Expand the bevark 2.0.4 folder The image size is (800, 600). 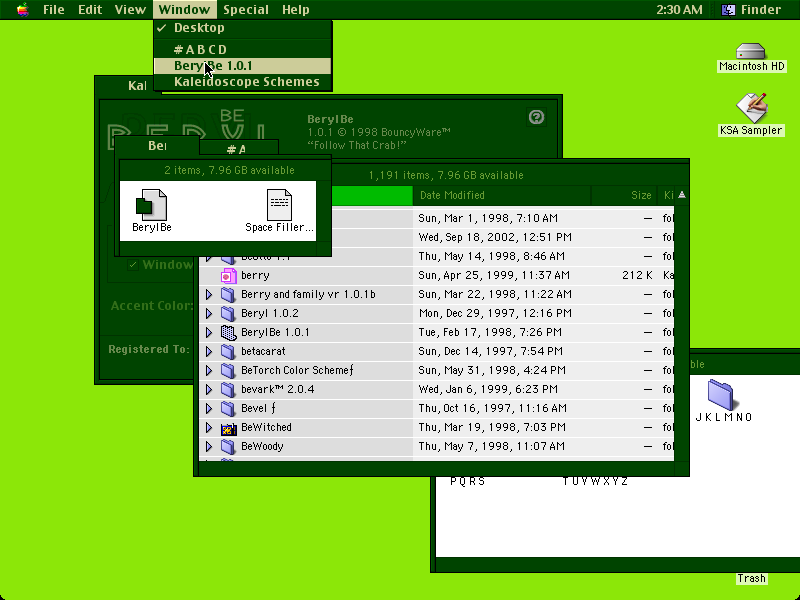click(x=209, y=389)
